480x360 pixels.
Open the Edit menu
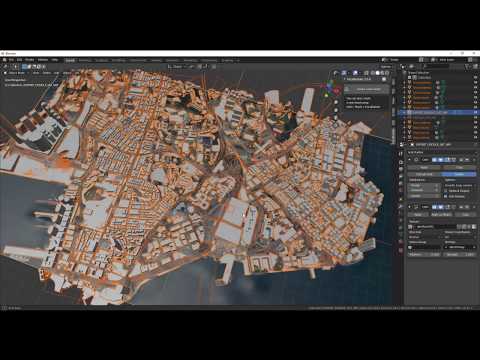(x=20, y=60)
